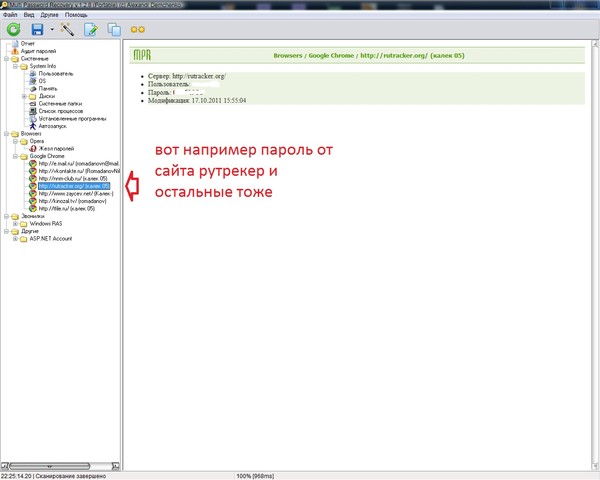Image resolution: width=600 pixels, height=480 pixels.
Task: Click the 100% [968ms] status bar entry
Action: pyautogui.click(x=255, y=476)
